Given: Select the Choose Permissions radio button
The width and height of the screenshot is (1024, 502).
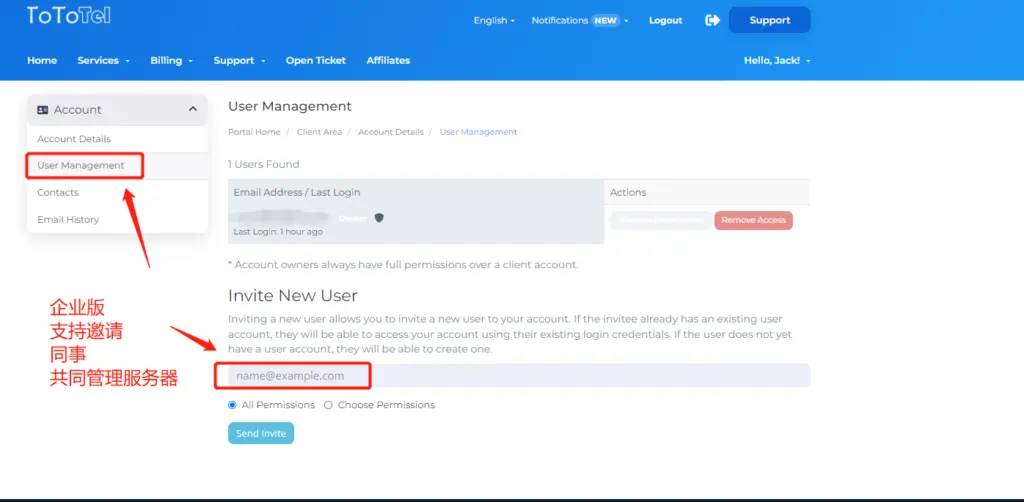Looking at the screenshot, I should [x=329, y=405].
